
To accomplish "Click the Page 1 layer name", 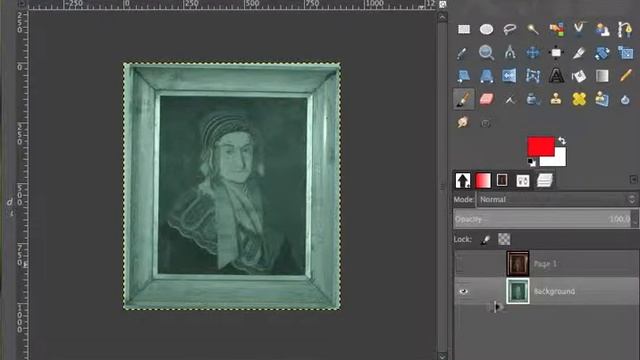I will pos(545,264).
